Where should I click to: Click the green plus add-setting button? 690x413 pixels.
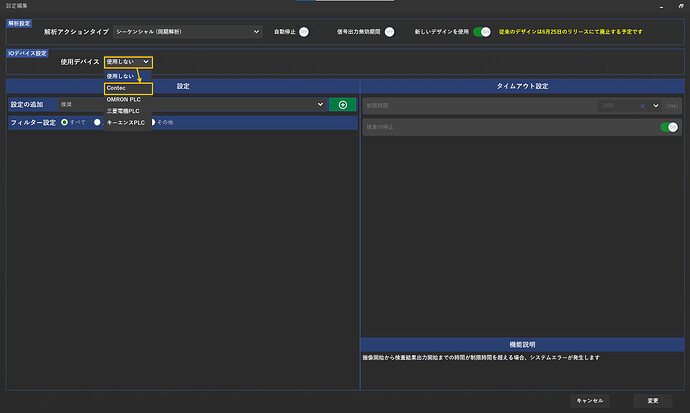tap(342, 105)
